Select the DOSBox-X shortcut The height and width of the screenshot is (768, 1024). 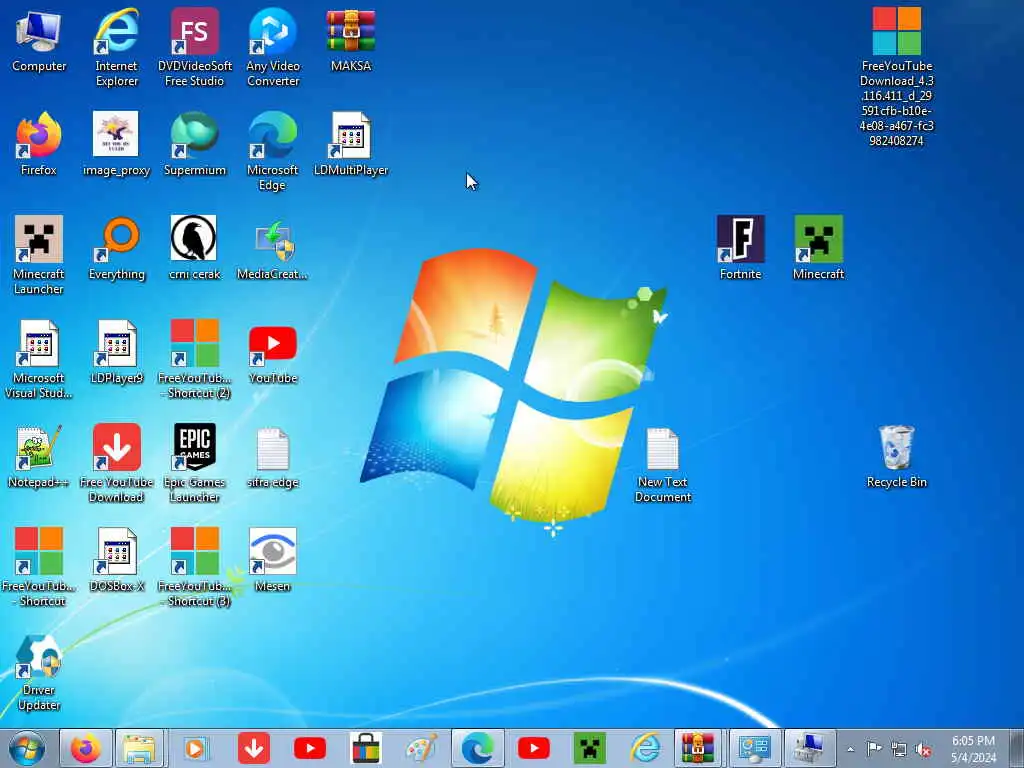pos(116,560)
